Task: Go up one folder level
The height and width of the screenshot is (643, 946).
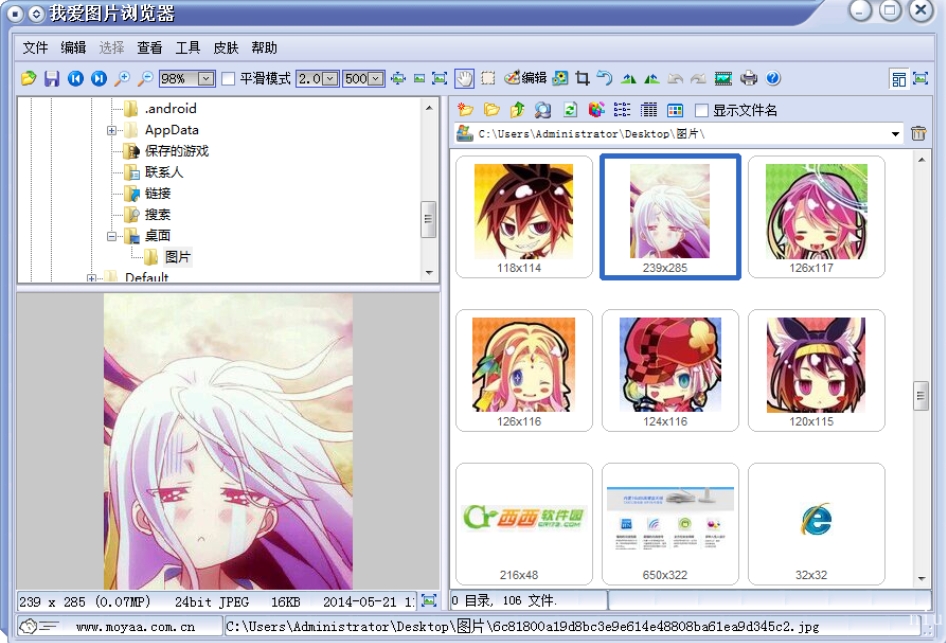Action: [x=517, y=110]
